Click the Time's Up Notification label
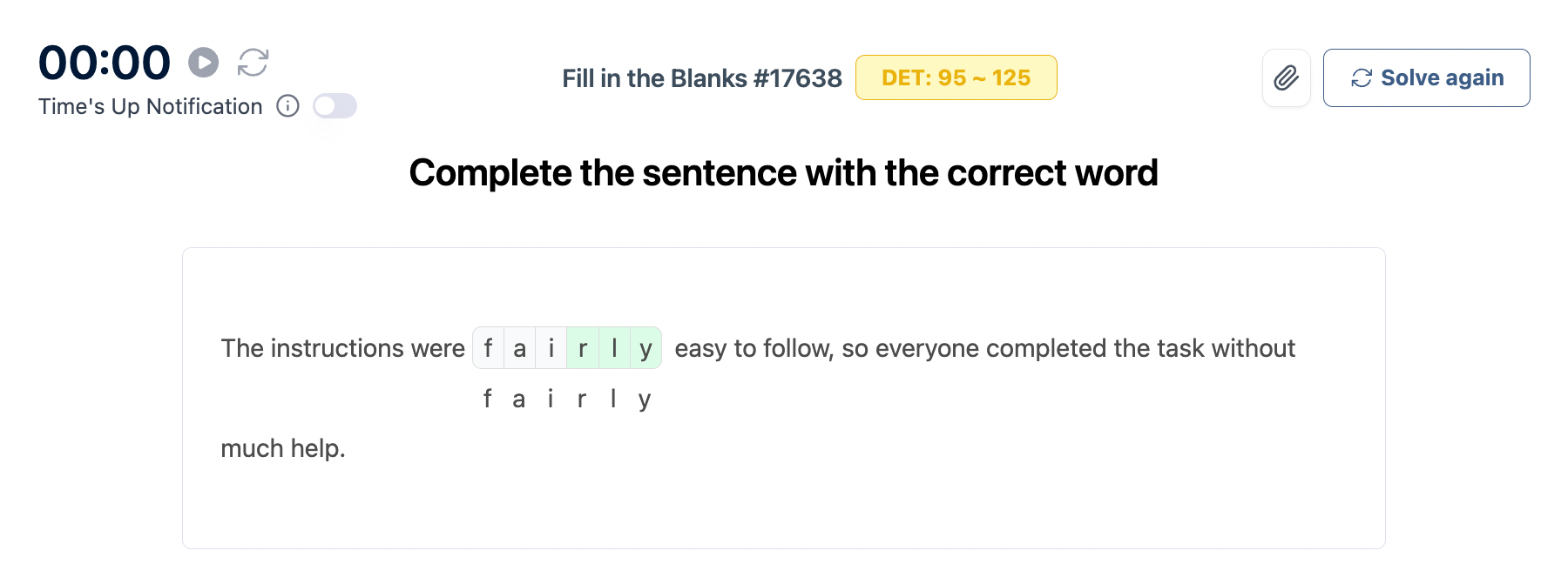The width and height of the screenshot is (1568, 564). [150, 106]
